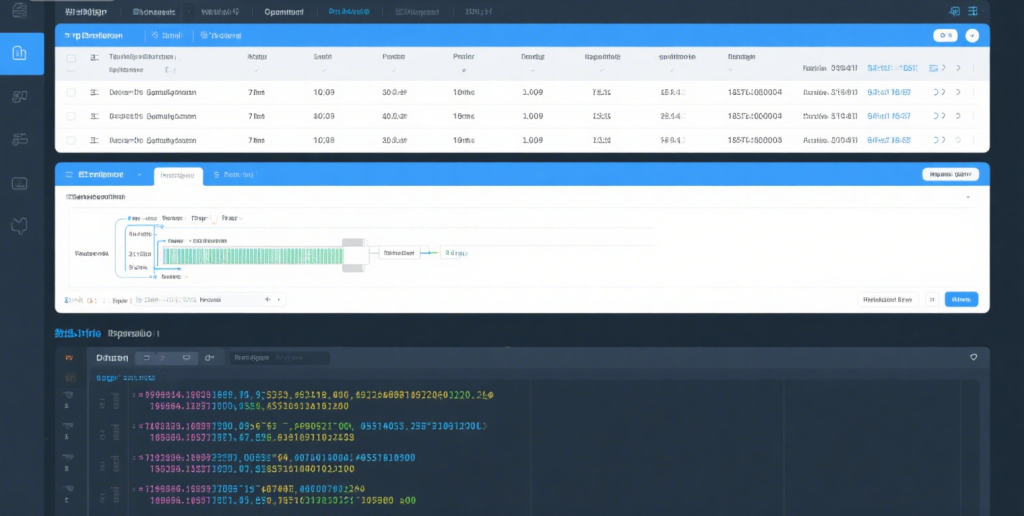
Task: Click the white button in the middle panel's blue header
Action: (x=949, y=174)
